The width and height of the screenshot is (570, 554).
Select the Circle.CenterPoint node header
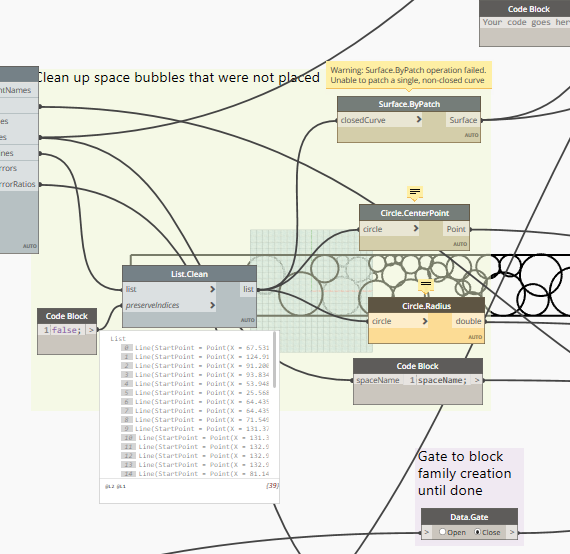[414, 213]
